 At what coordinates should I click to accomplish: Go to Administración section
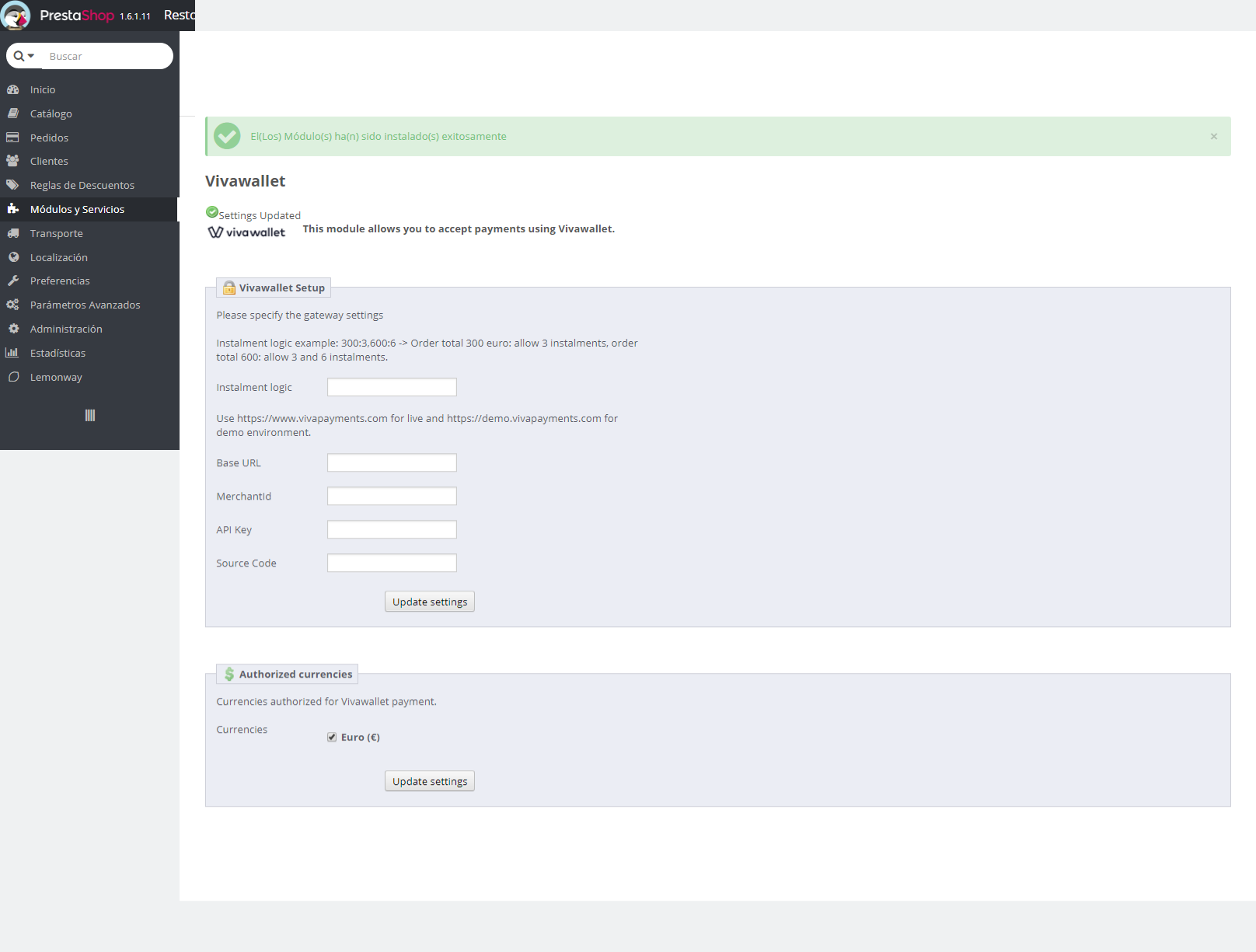click(x=89, y=329)
